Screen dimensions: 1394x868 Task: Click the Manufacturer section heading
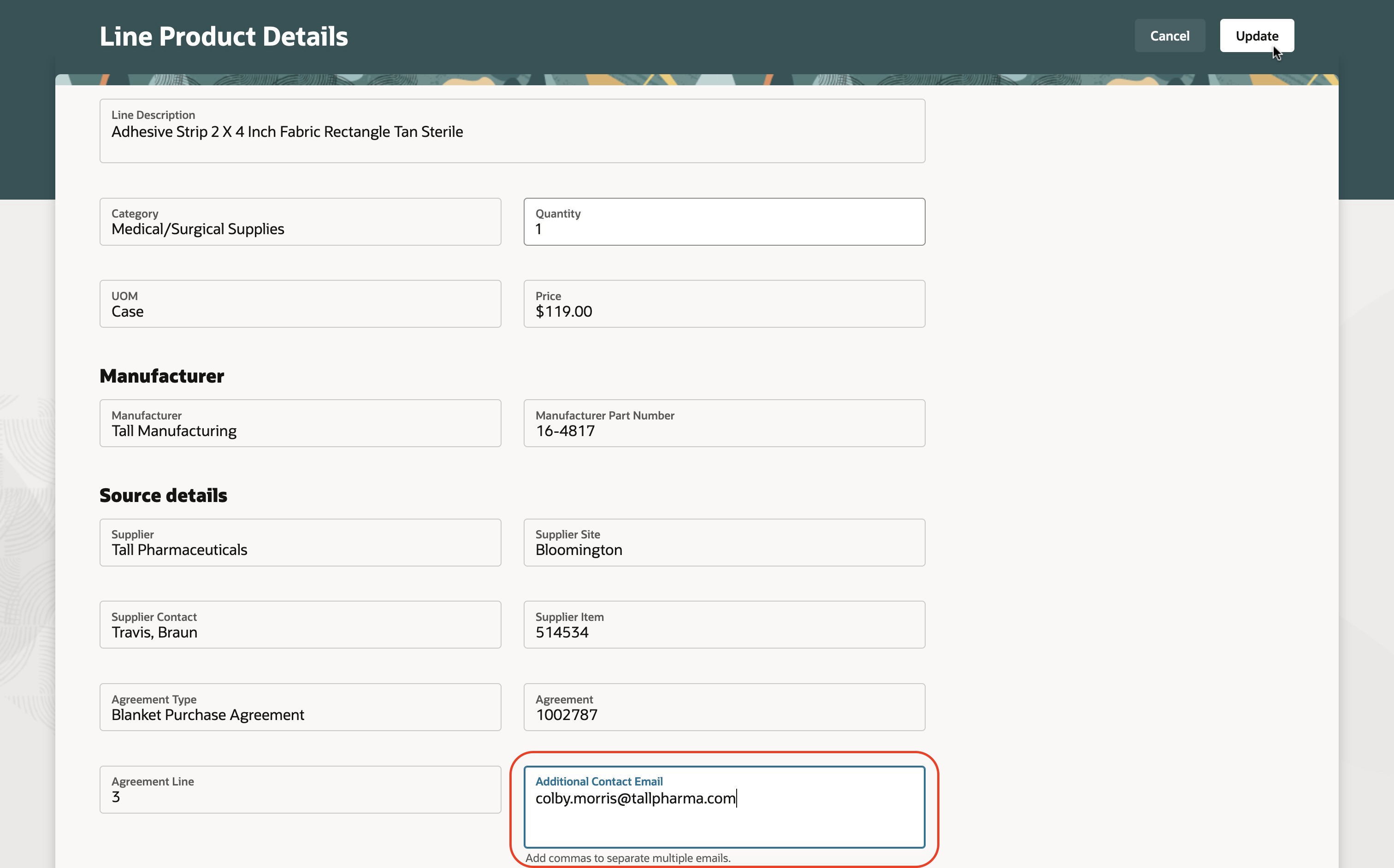[161, 376]
